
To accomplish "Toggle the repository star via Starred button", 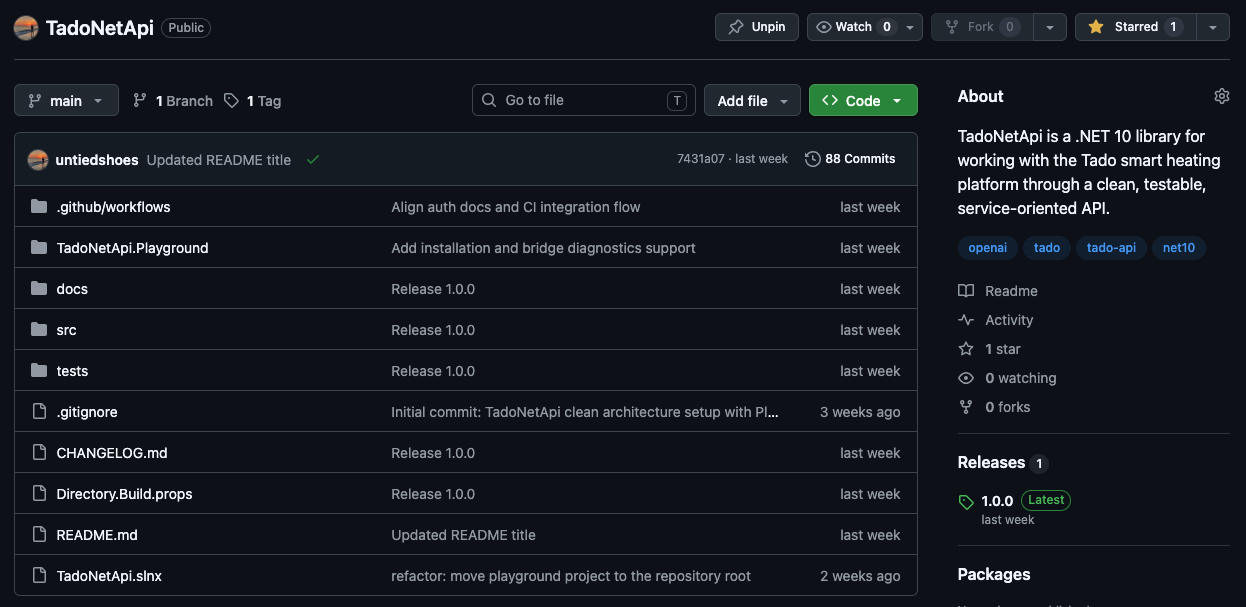I will [1134, 27].
